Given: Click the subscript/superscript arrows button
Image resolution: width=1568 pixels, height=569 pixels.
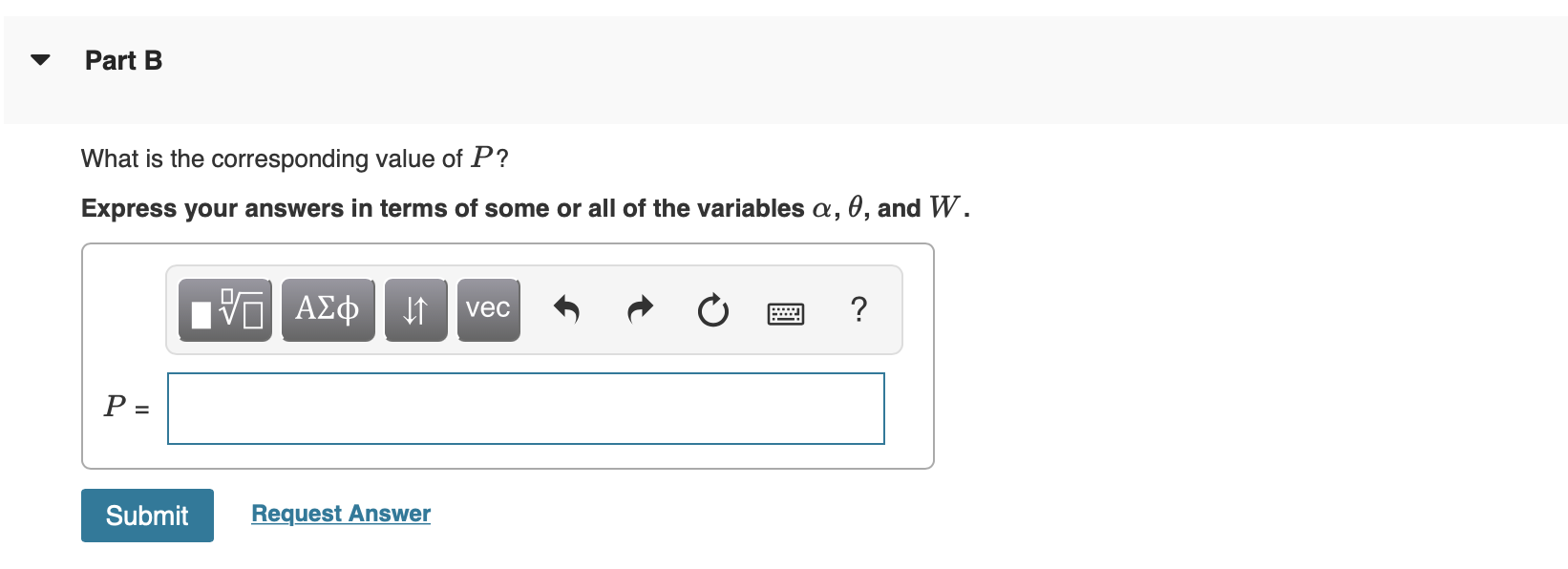Looking at the screenshot, I should (415, 310).
